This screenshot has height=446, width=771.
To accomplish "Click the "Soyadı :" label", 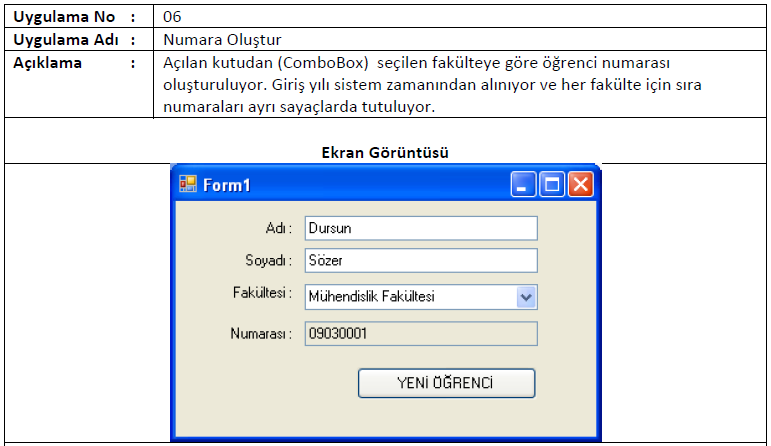I will pyautogui.click(x=268, y=261).
